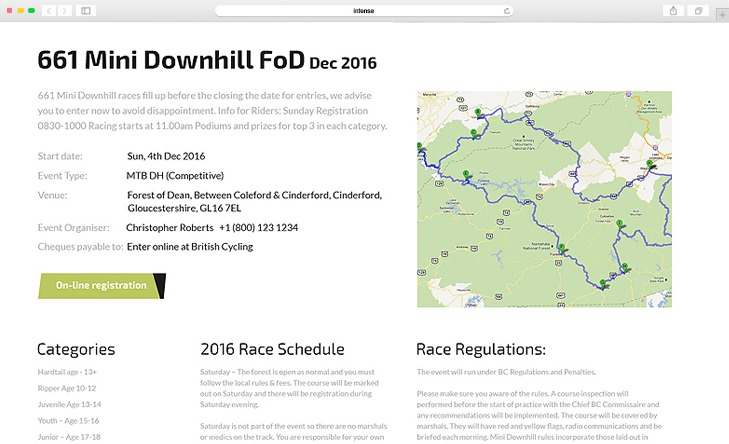Viewport: 729px width, 444px height.
Task: Reload the current page
Action: tap(507, 10)
